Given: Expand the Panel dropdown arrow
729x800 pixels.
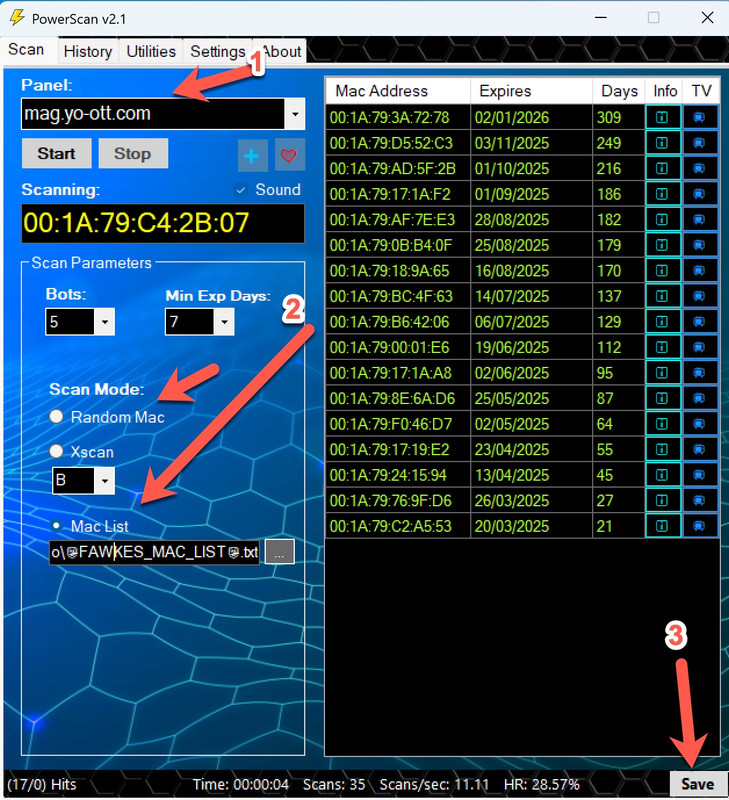Looking at the screenshot, I should (x=295, y=114).
